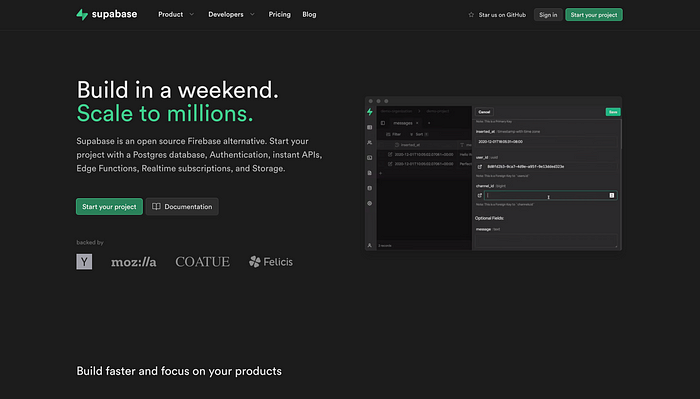Click the table editor icon in demo sidebar

point(370,127)
